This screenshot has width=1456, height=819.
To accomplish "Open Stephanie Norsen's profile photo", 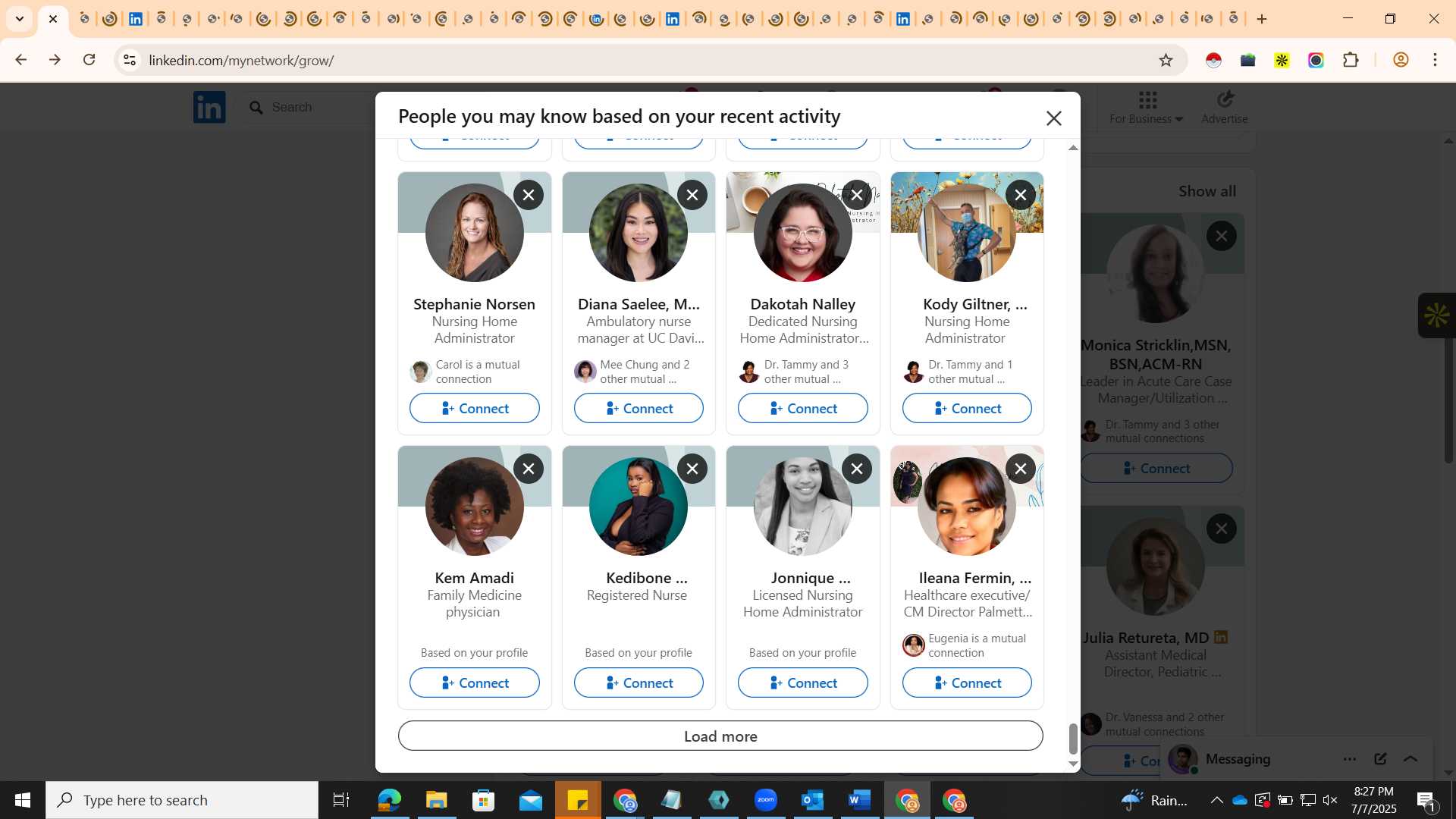I will pyautogui.click(x=475, y=233).
